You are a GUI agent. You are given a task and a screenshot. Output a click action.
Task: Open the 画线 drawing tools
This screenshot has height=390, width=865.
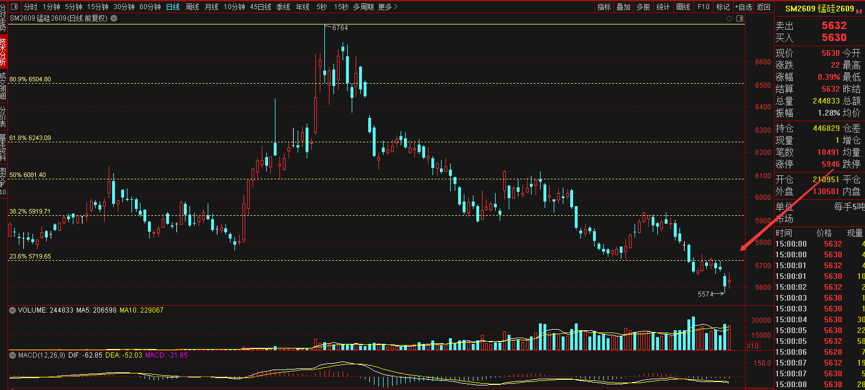[x=683, y=7]
